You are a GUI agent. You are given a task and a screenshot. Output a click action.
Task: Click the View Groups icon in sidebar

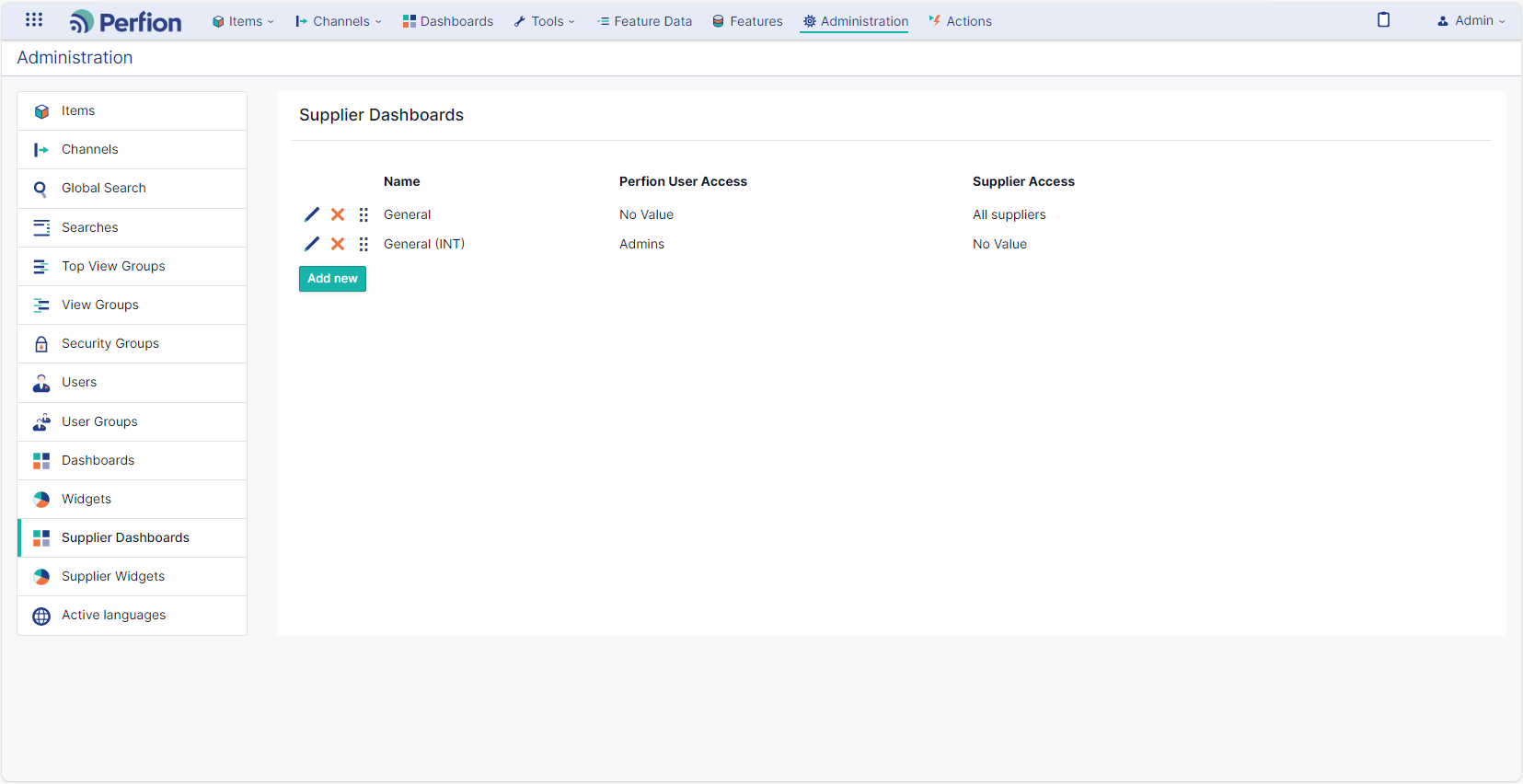coord(41,306)
